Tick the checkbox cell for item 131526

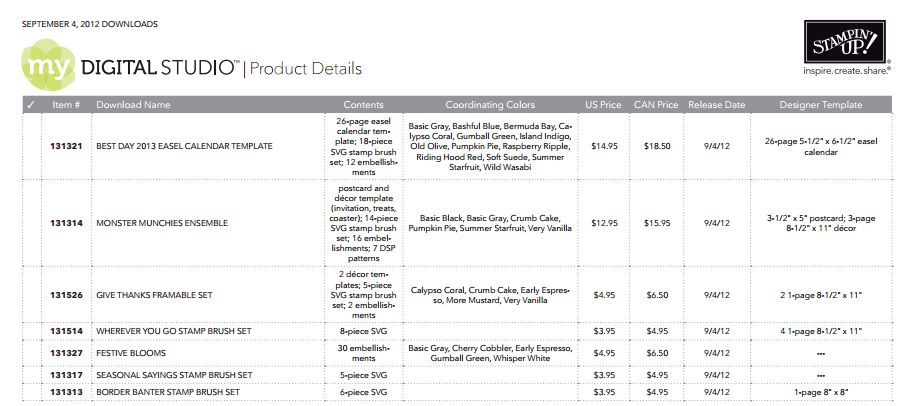pyautogui.click(x=31, y=294)
